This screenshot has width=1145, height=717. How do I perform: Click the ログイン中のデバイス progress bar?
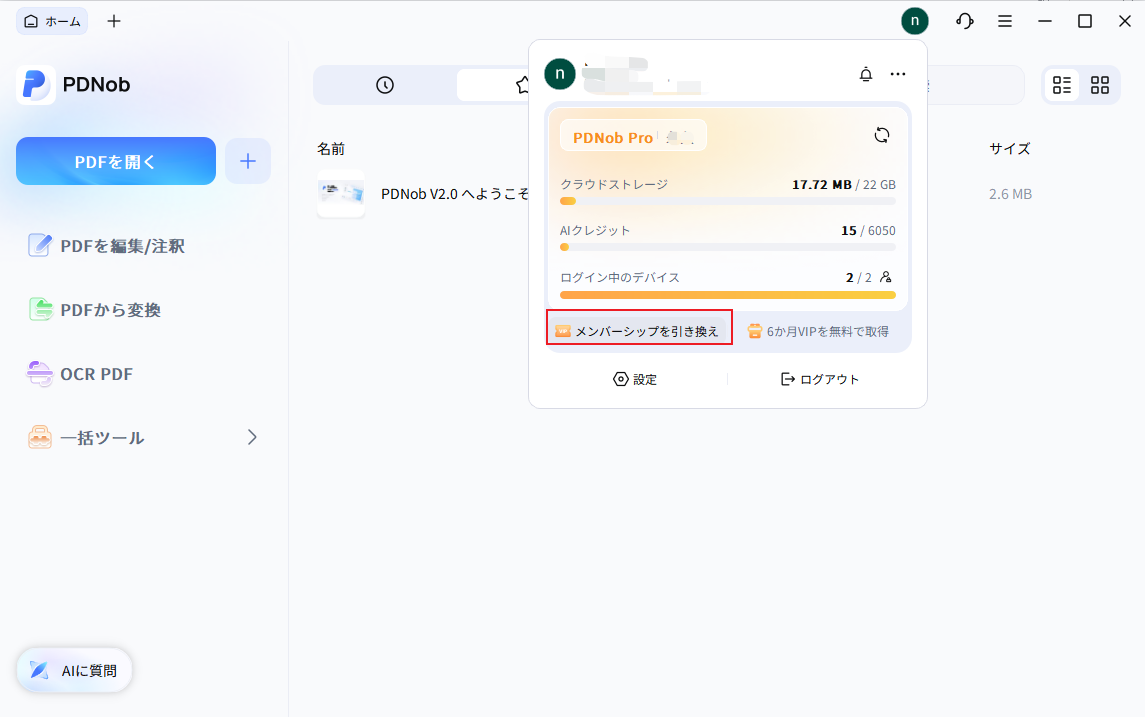click(727, 295)
